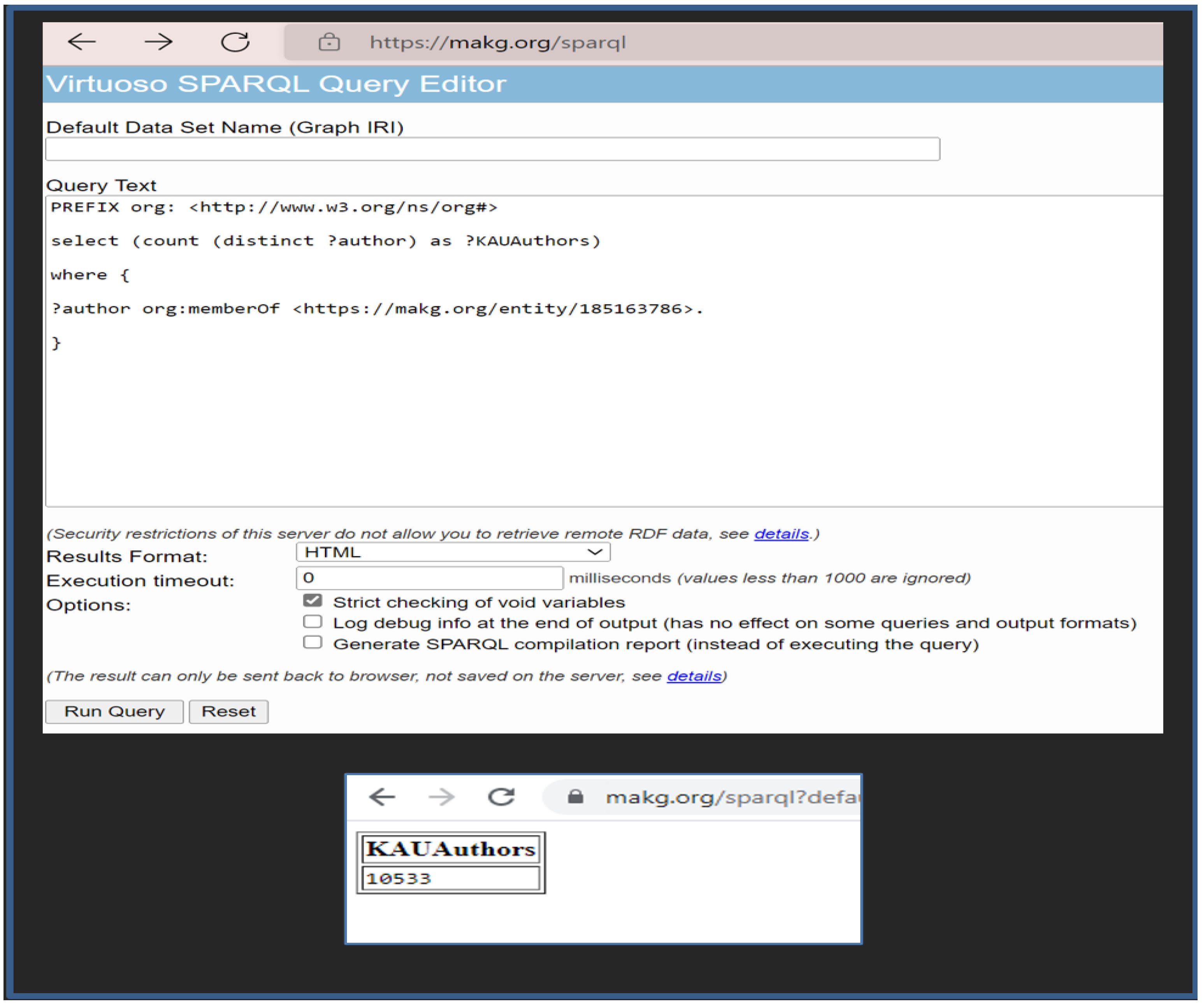Click the back arrow in top browser
Image resolution: width=1203 pixels, height=1008 pixels.
(x=81, y=42)
